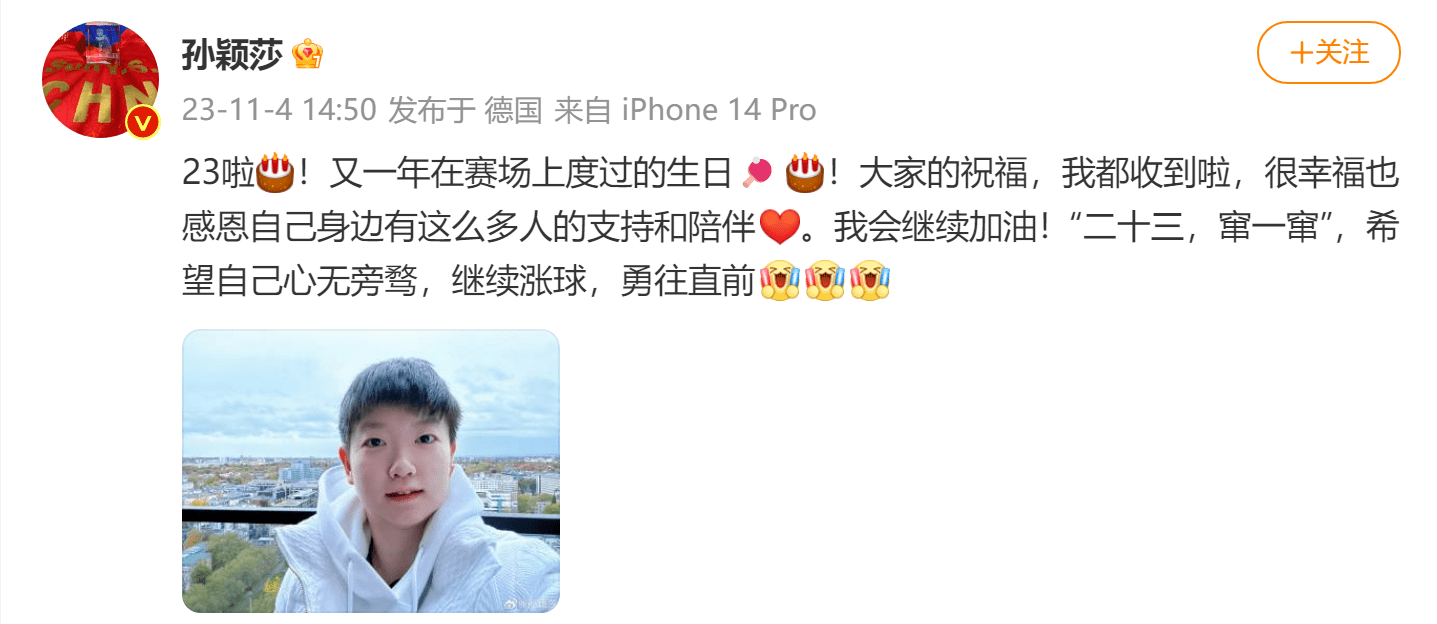
Task: Click the birthday cake emoji after 23啦
Action: coord(275,173)
